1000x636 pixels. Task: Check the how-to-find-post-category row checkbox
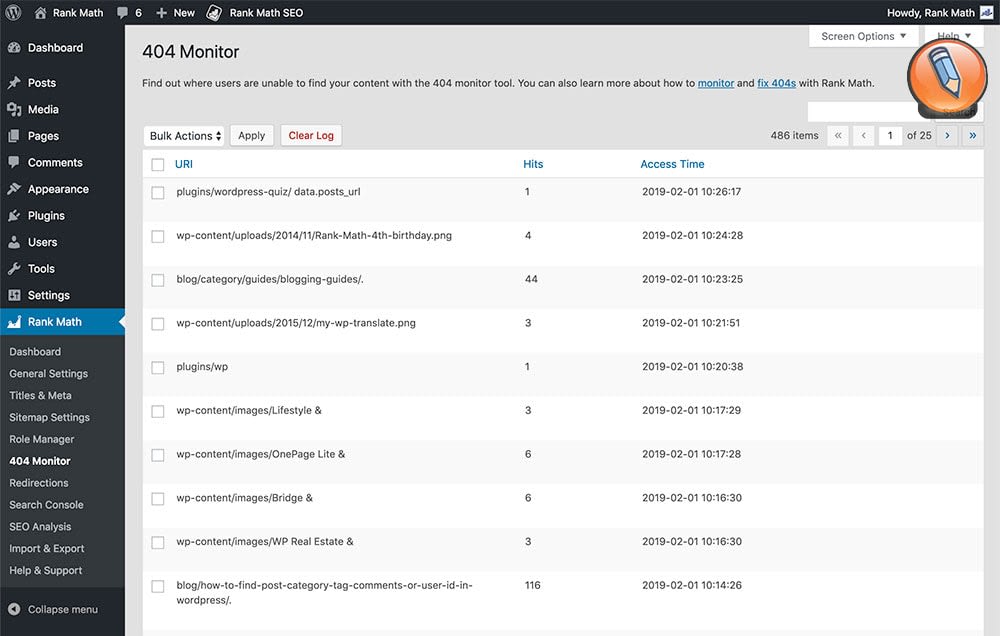[158, 586]
